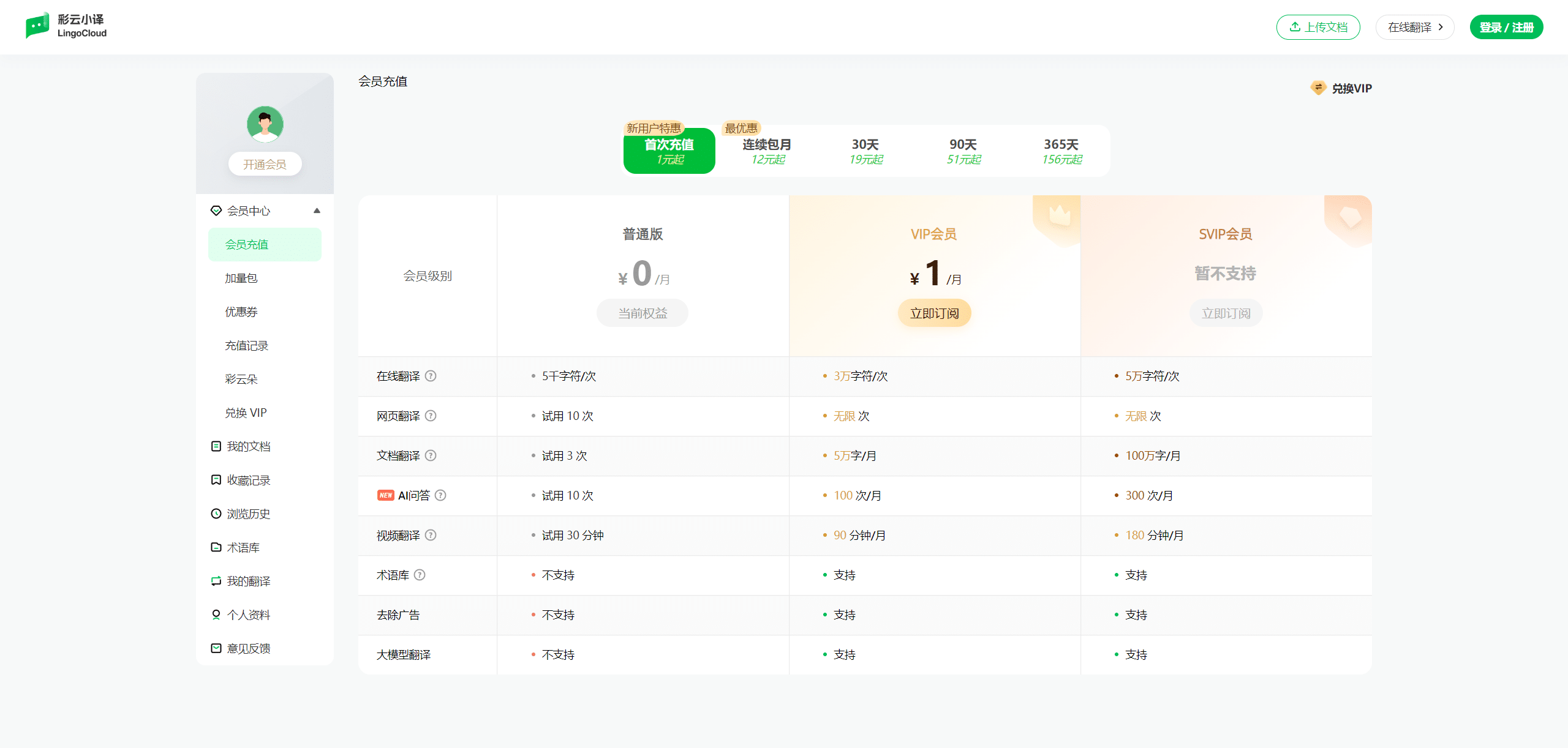Viewport: 1568px width, 748px height.
Task: Click the 开通会员 label on avatar card
Action: [x=265, y=163]
